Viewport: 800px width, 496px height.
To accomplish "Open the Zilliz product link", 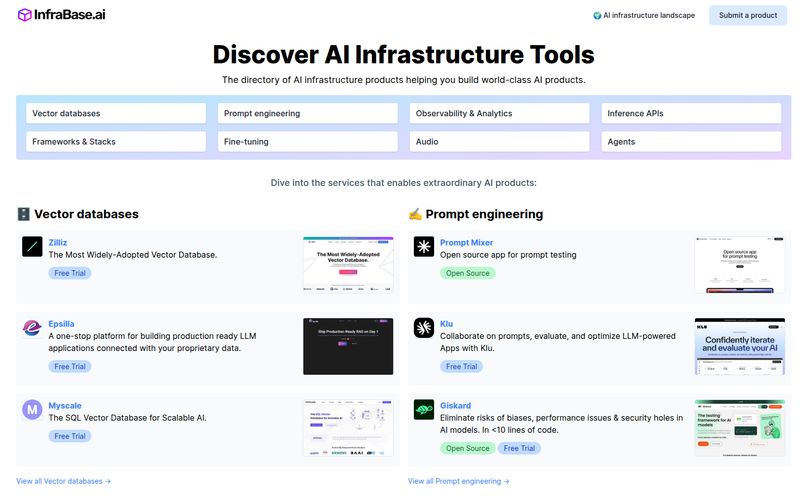I will coord(58,242).
